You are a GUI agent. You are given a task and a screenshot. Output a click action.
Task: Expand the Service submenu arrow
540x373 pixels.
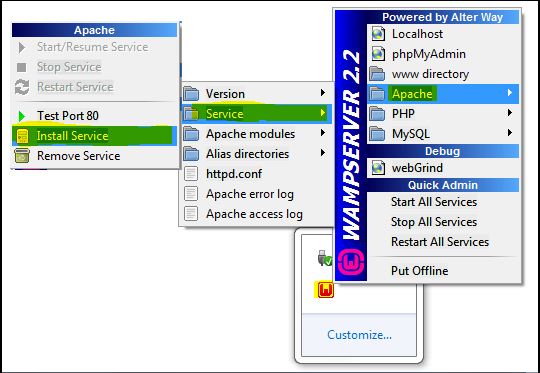coord(323,113)
